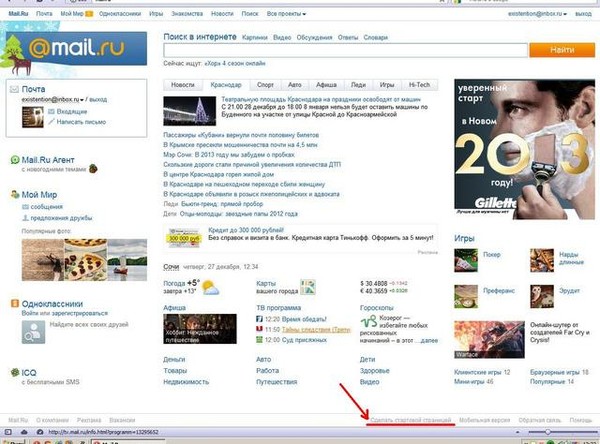The image size is (600, 444).
Task: Click the Мой Мир icon
Action: click(x=15, y=194)
